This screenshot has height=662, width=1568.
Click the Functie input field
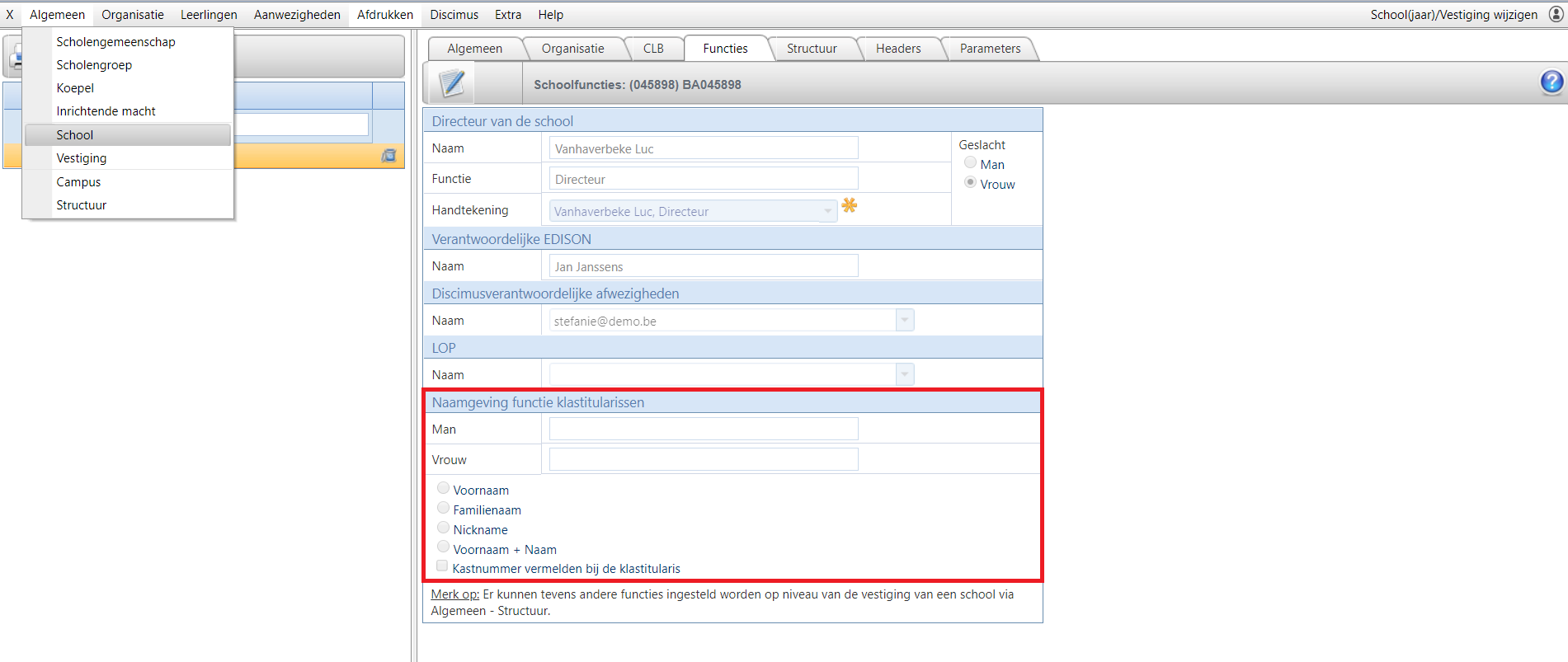pos(704,179)
